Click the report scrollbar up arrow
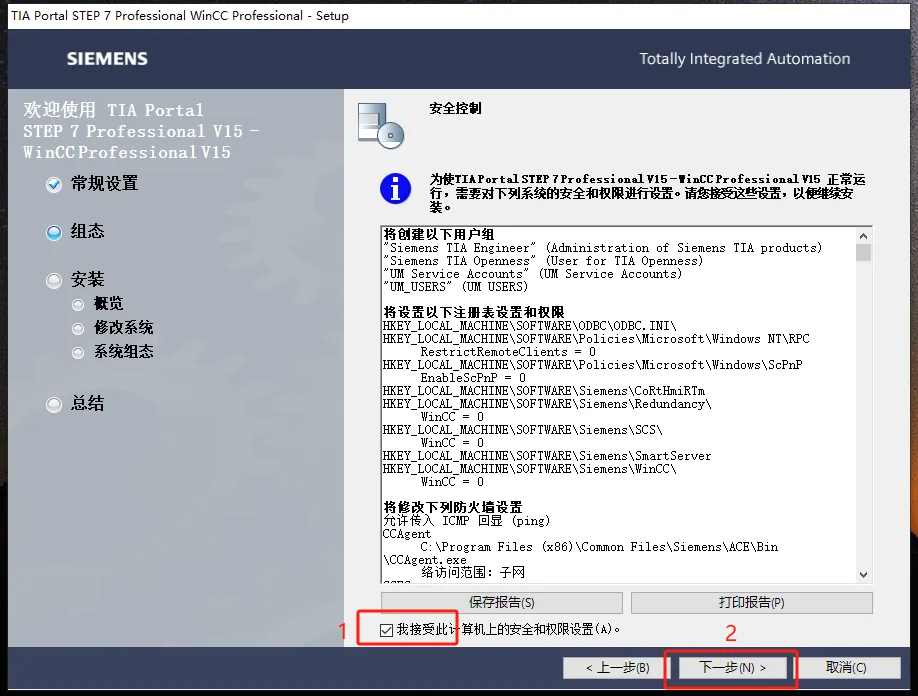The width and height of the screenshot is (918, 696). click(863, 236)
